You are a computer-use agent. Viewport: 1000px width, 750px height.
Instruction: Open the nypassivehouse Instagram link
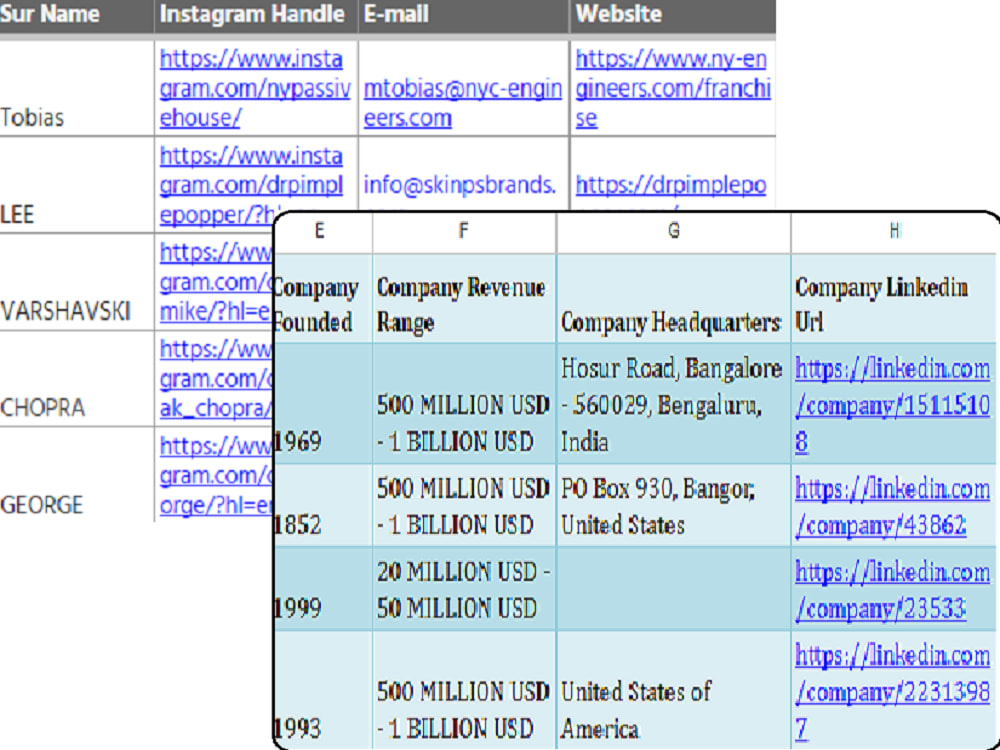tap(254, 89)
